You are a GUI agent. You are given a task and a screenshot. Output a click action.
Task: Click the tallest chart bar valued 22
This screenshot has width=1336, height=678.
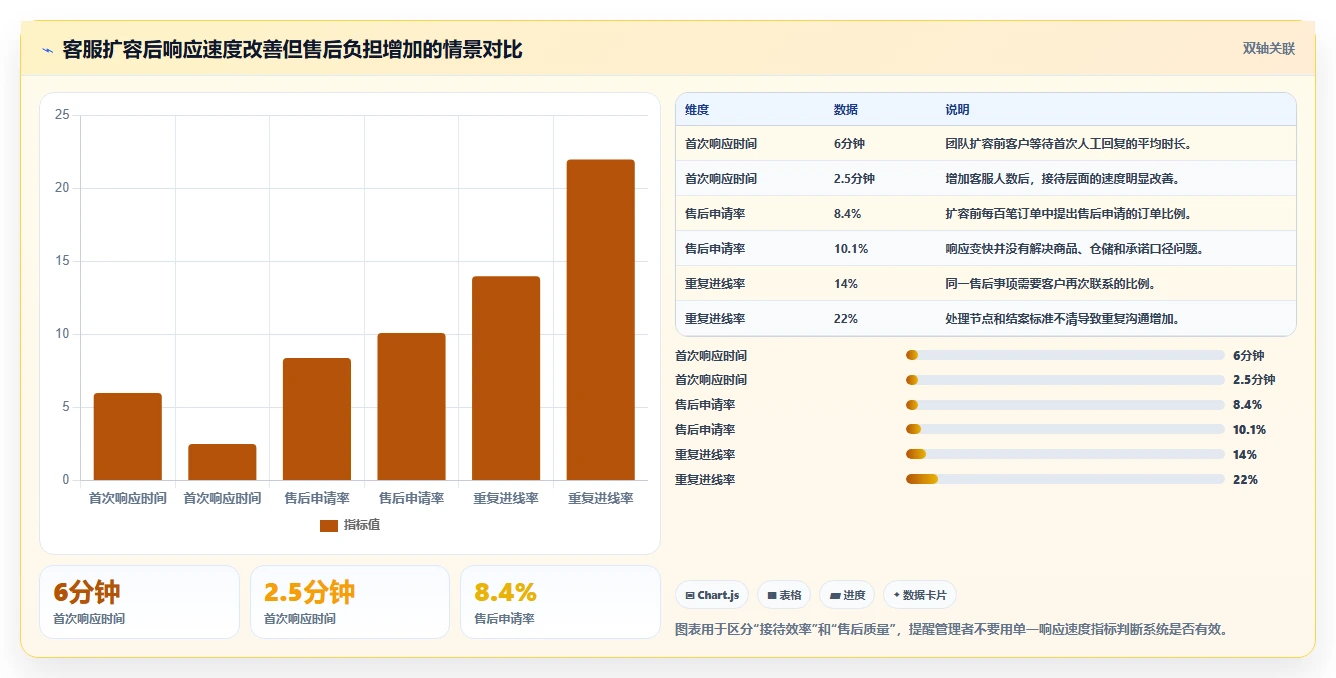pyautogui.click(x=600, y=320)
